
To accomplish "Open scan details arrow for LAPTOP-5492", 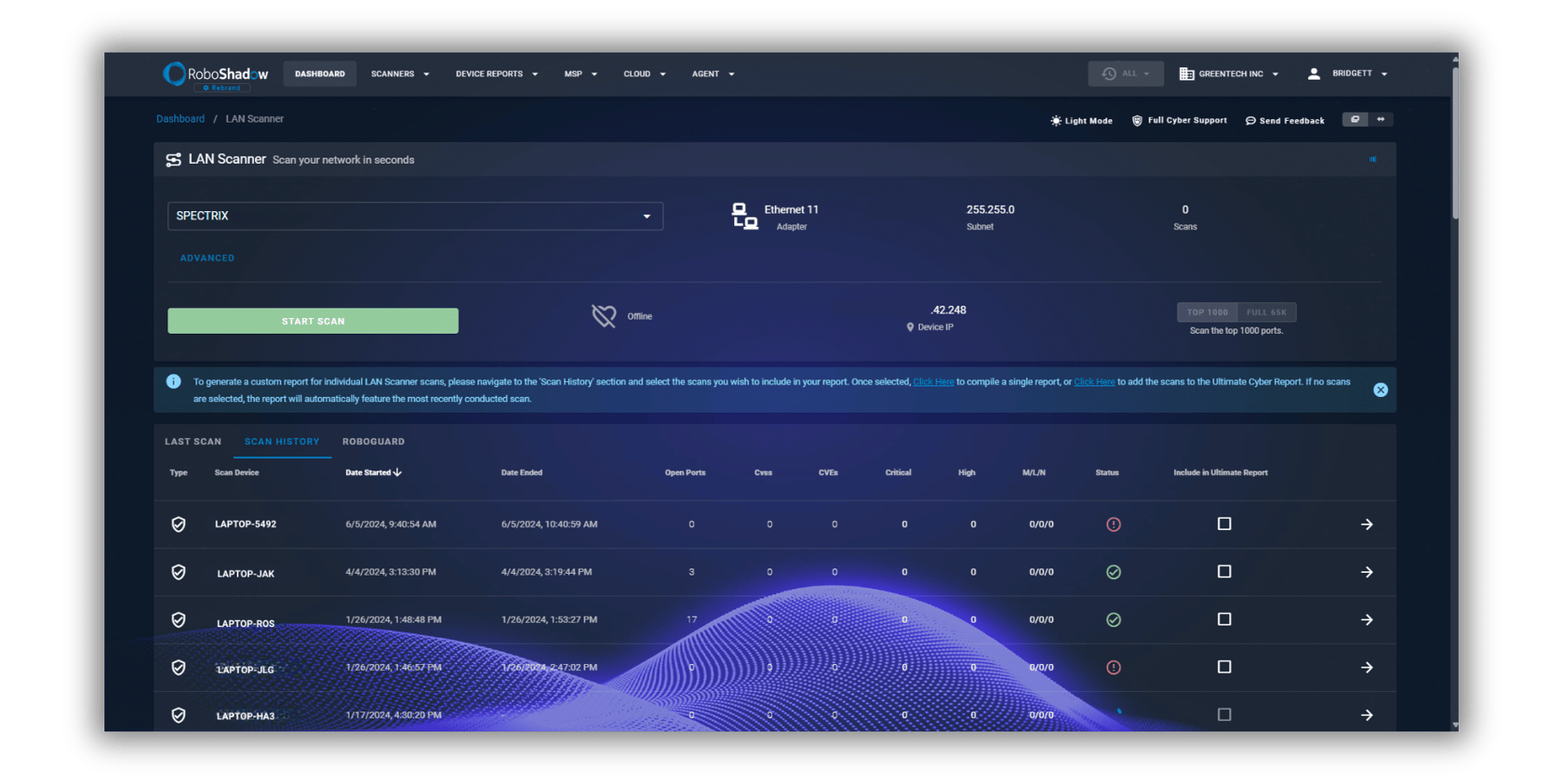I will point(1367,524).
